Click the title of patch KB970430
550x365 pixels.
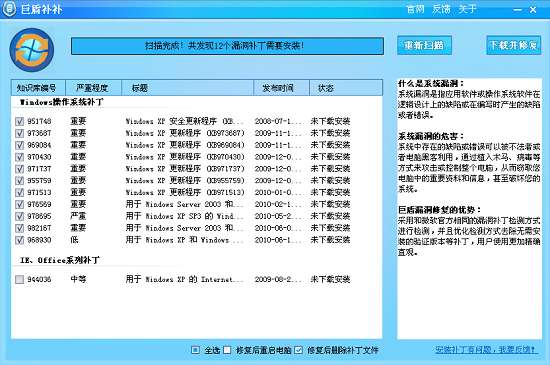(x=185, y=157)
